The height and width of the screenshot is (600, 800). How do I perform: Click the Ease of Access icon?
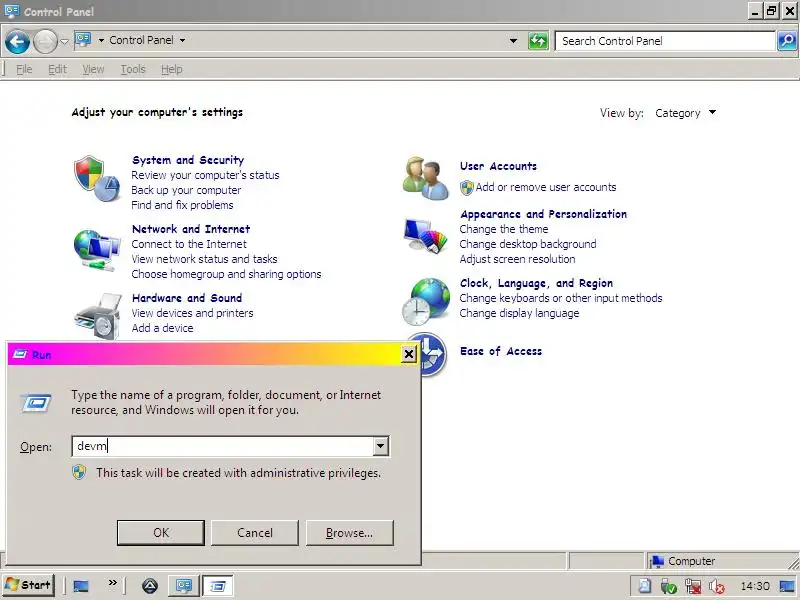(x=433, y=355)
